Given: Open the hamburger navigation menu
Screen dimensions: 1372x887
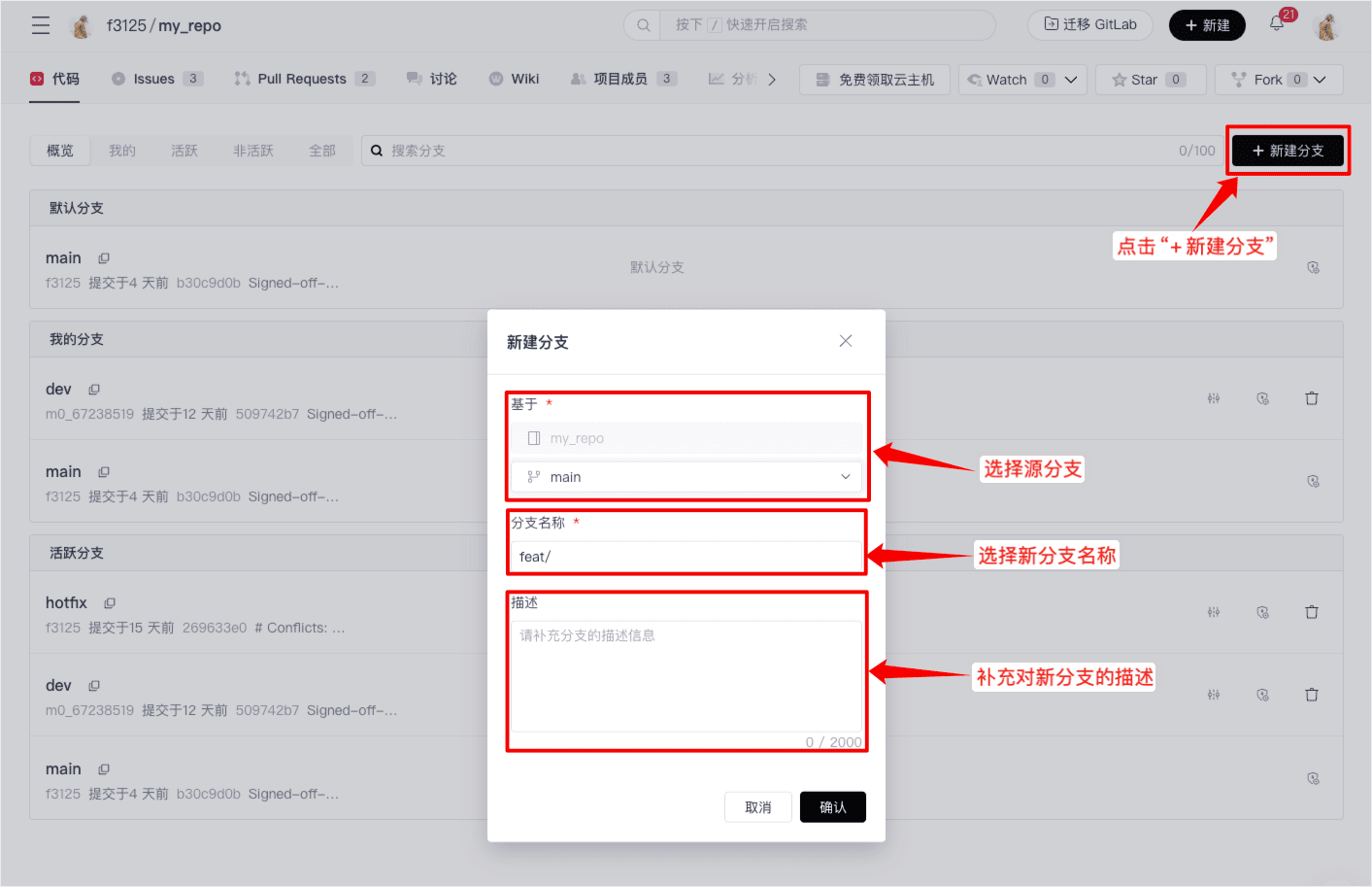Looking at the screenshot, I should click(x=41, y=25).
